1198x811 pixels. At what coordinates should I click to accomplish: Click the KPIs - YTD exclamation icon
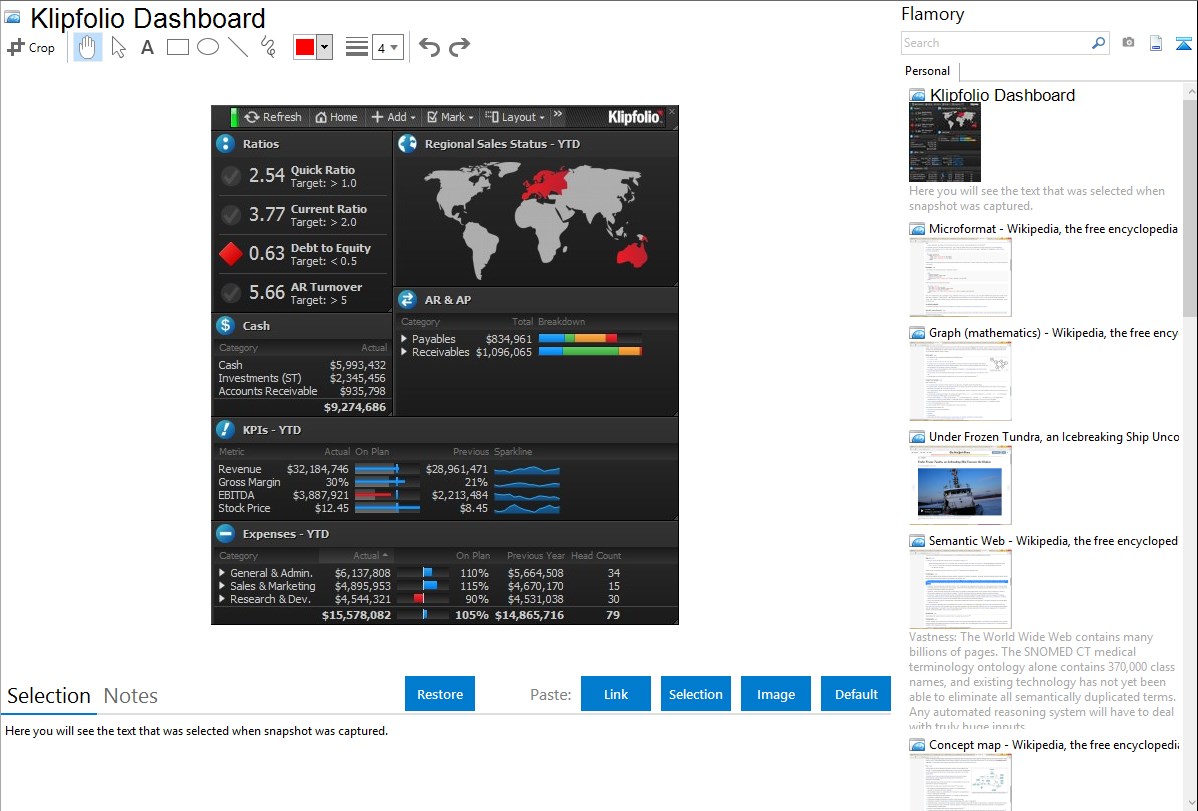click(225, 429)
